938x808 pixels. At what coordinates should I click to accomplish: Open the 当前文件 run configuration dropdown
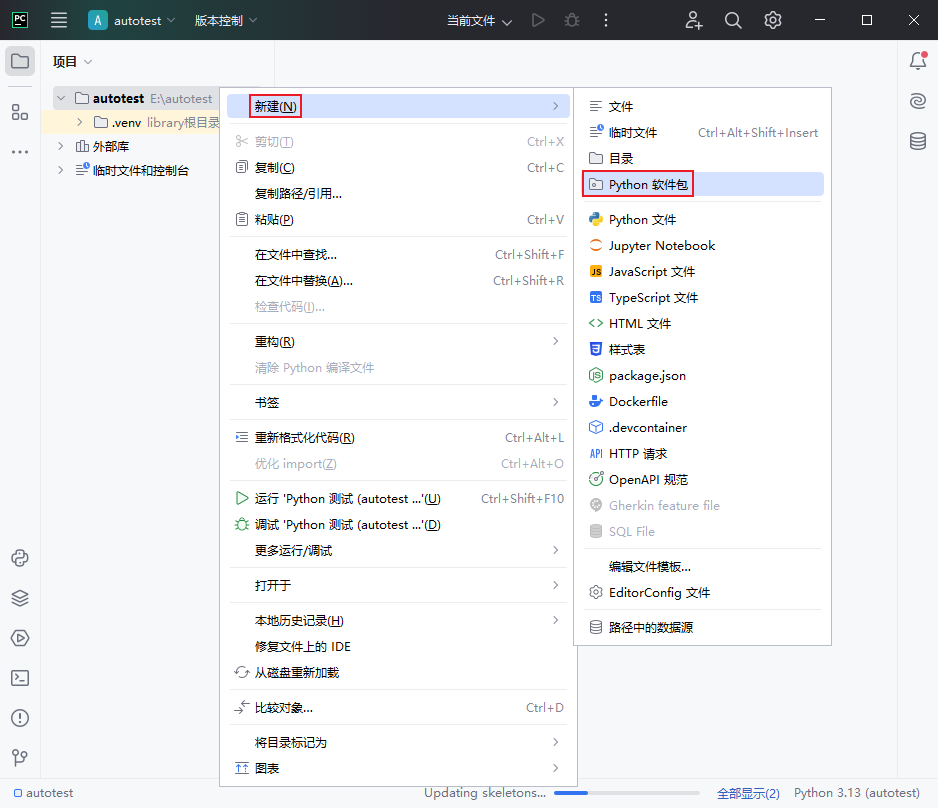tap(479, 21)
